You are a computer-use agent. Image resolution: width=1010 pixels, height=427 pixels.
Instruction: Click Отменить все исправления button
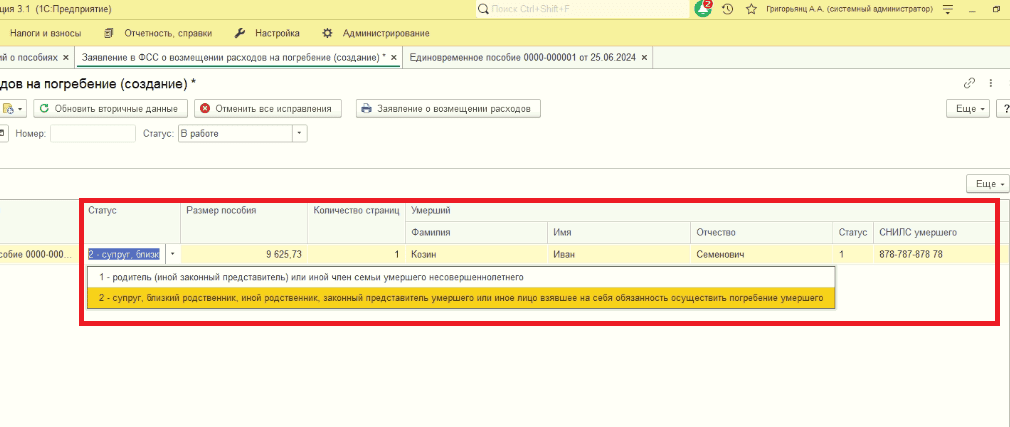pos(266,109)
